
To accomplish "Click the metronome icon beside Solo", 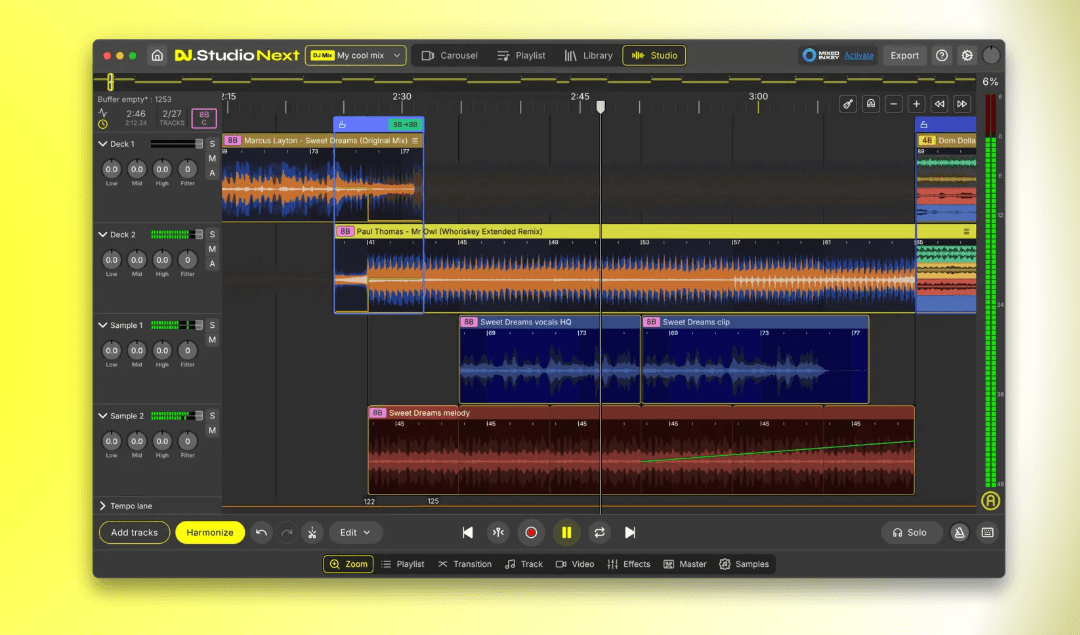I will click(x=959, y=533).
